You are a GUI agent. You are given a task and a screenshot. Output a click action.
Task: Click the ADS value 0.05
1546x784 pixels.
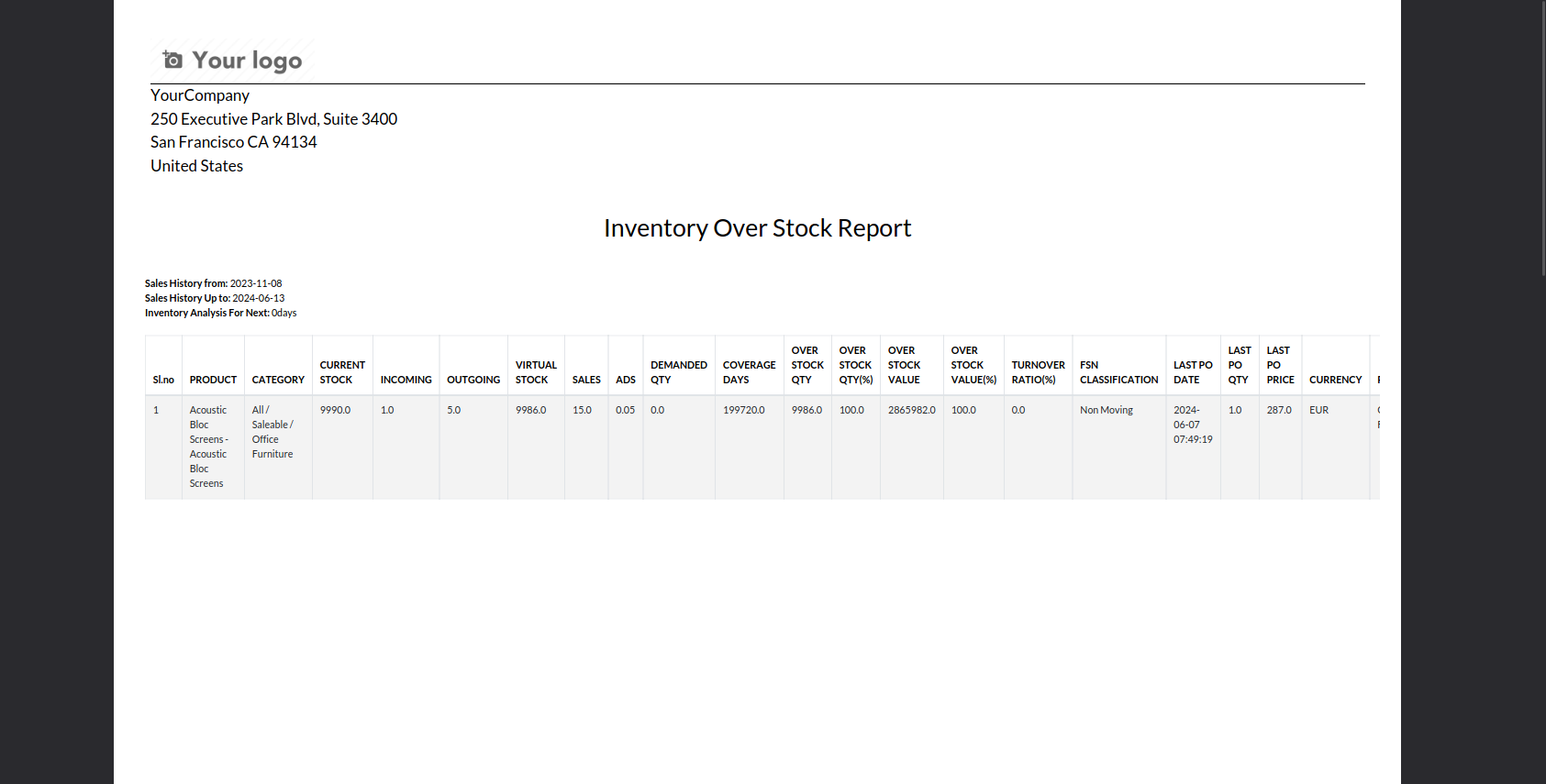pos(625,410)
